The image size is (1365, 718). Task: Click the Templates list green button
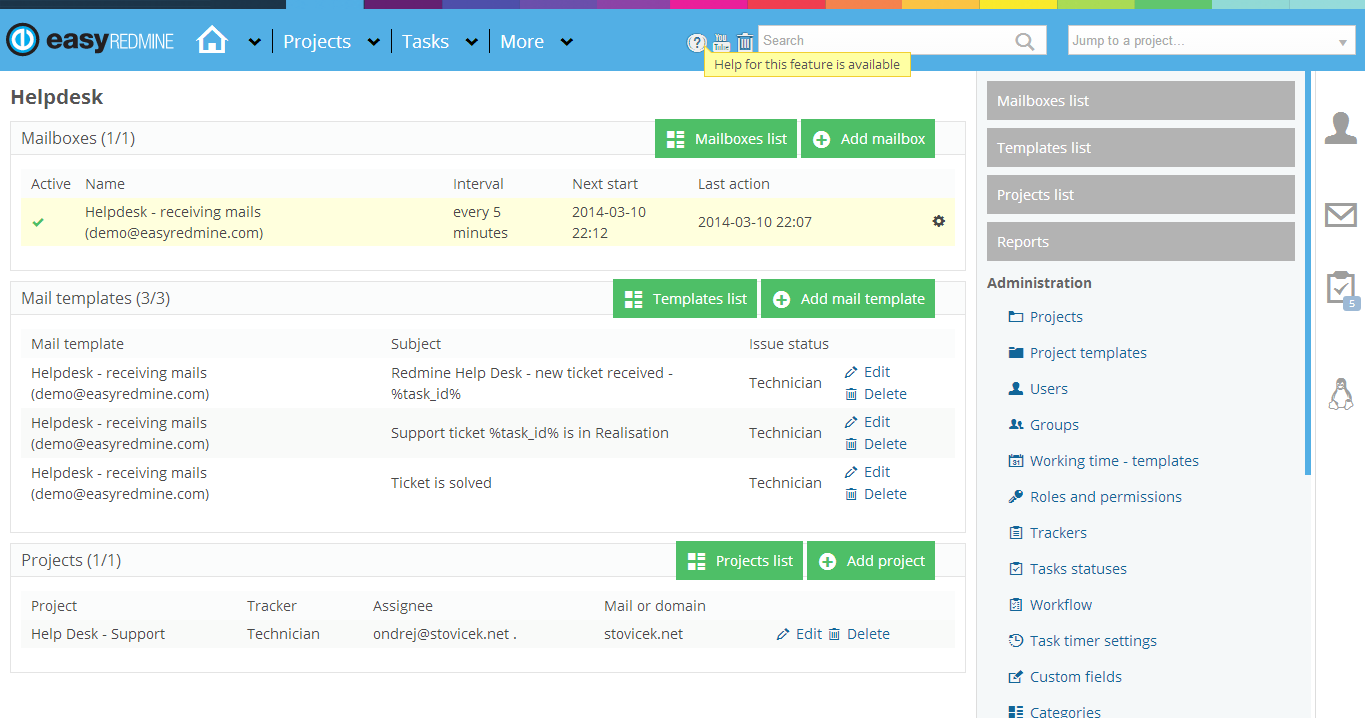(x=685, y=299)
